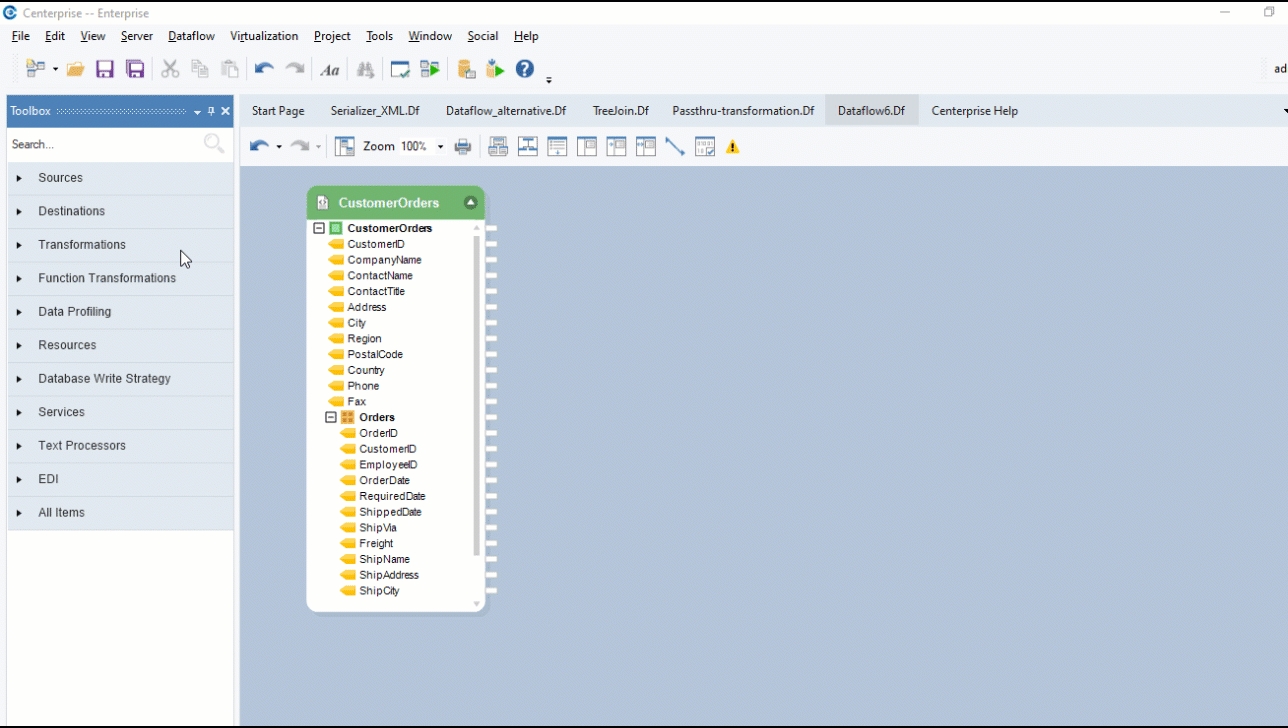
Task: Click the diagonal link line tool icon
Action: [675, 147]
